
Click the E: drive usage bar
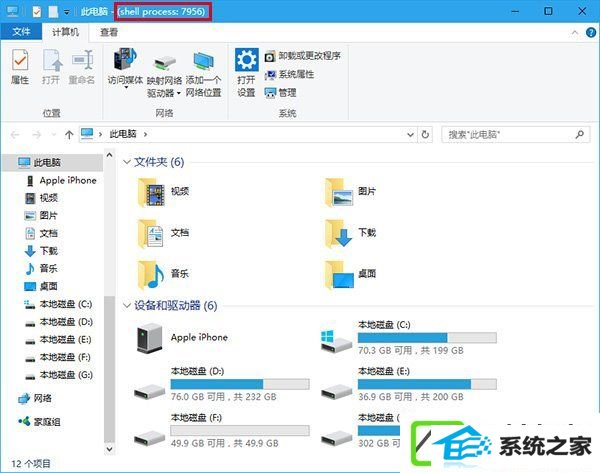coord(427,384)
